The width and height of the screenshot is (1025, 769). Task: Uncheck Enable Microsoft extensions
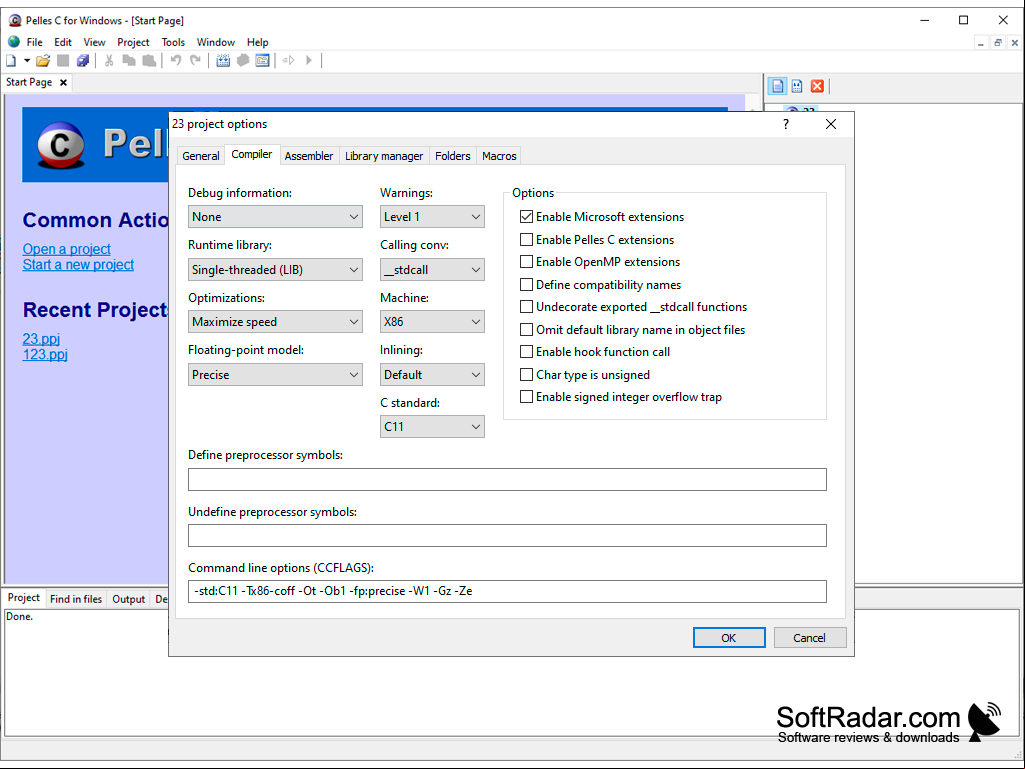point(526,216)
